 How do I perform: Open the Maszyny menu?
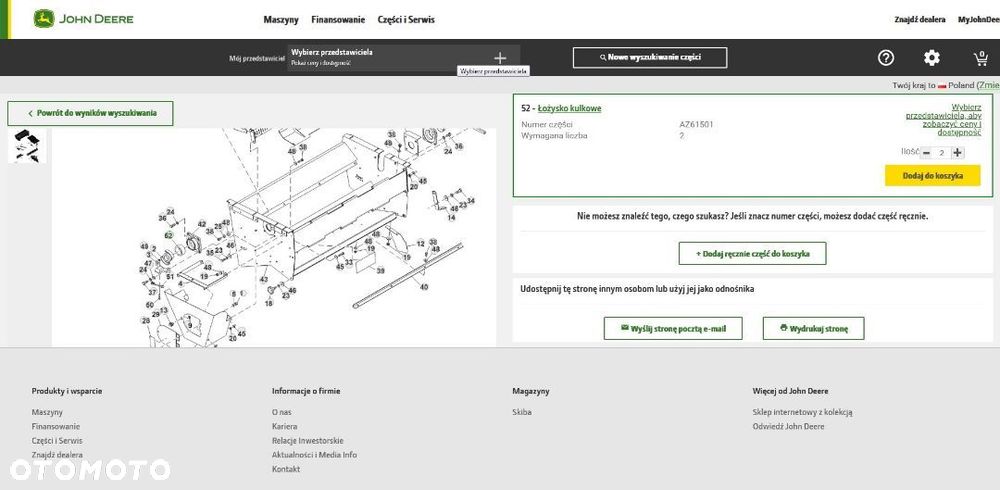pos(281,20)
